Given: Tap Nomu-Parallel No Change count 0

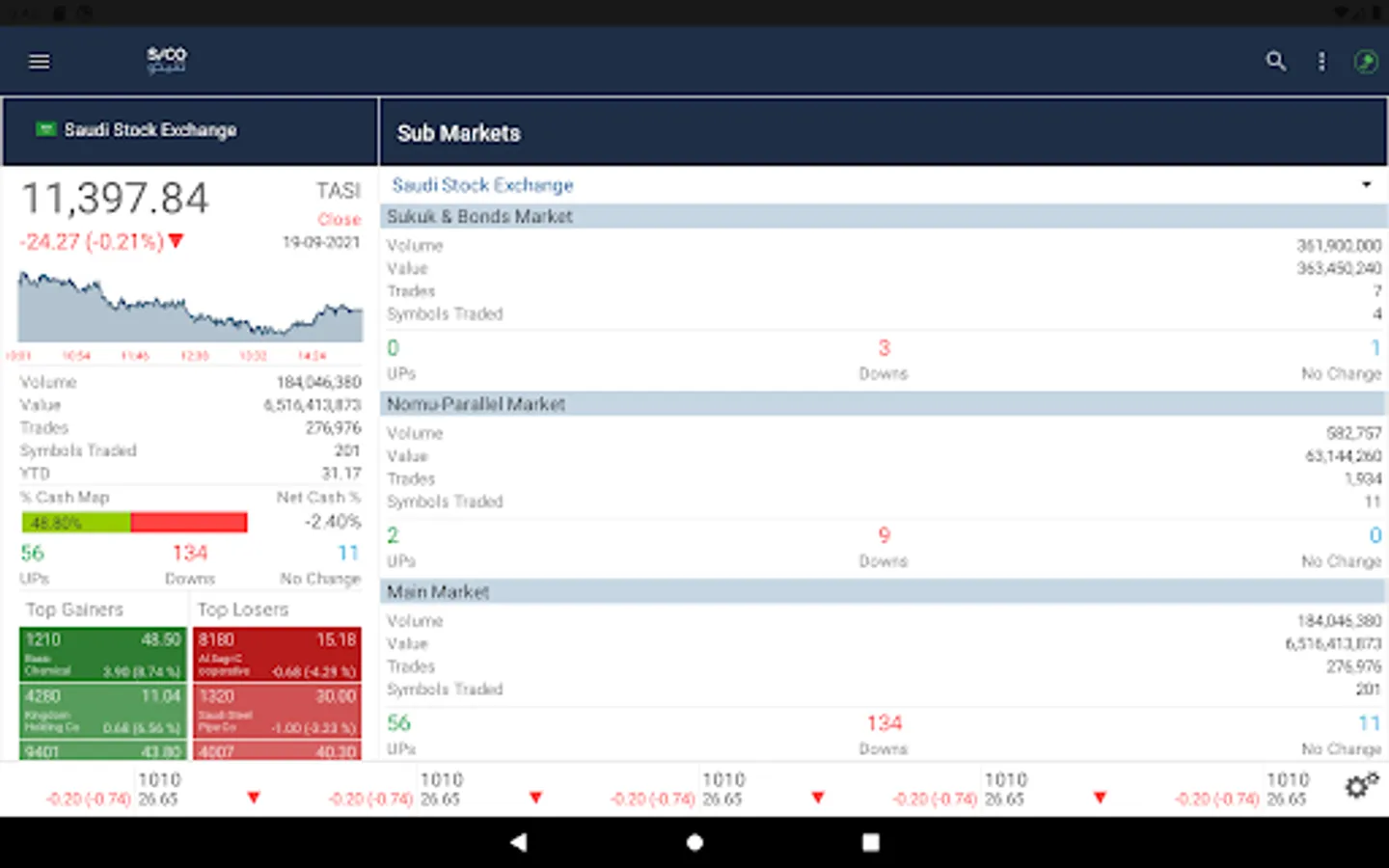Looking at the screenshot, I should pyautogui.click(x=1375, y=535).
